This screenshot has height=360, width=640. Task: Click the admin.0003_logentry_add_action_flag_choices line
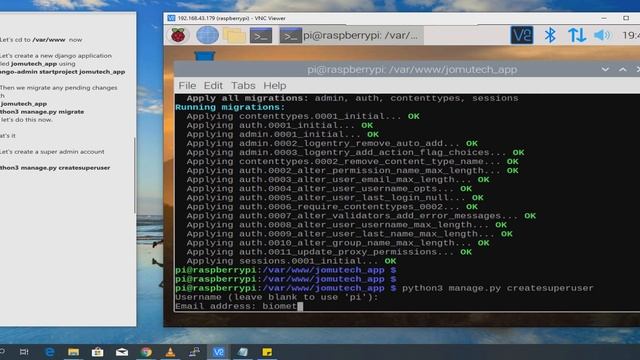(355, 152)
